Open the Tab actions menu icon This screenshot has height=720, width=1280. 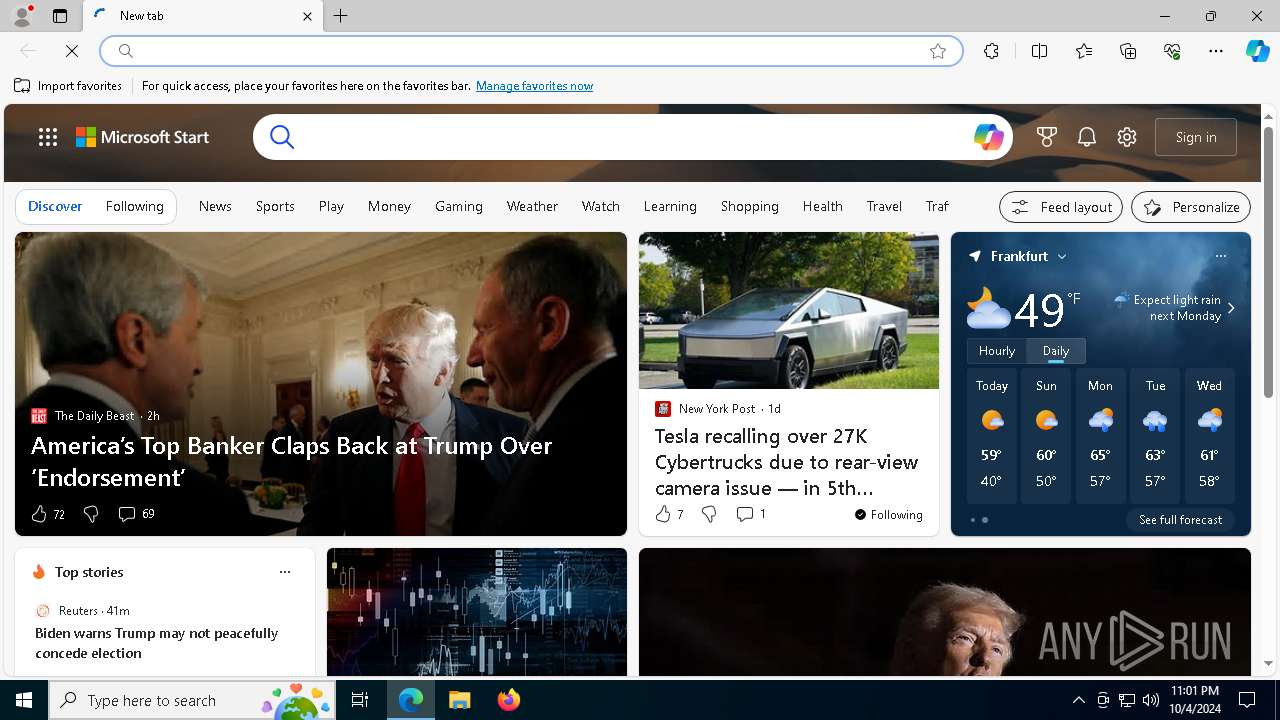click(x=60, y=16)
